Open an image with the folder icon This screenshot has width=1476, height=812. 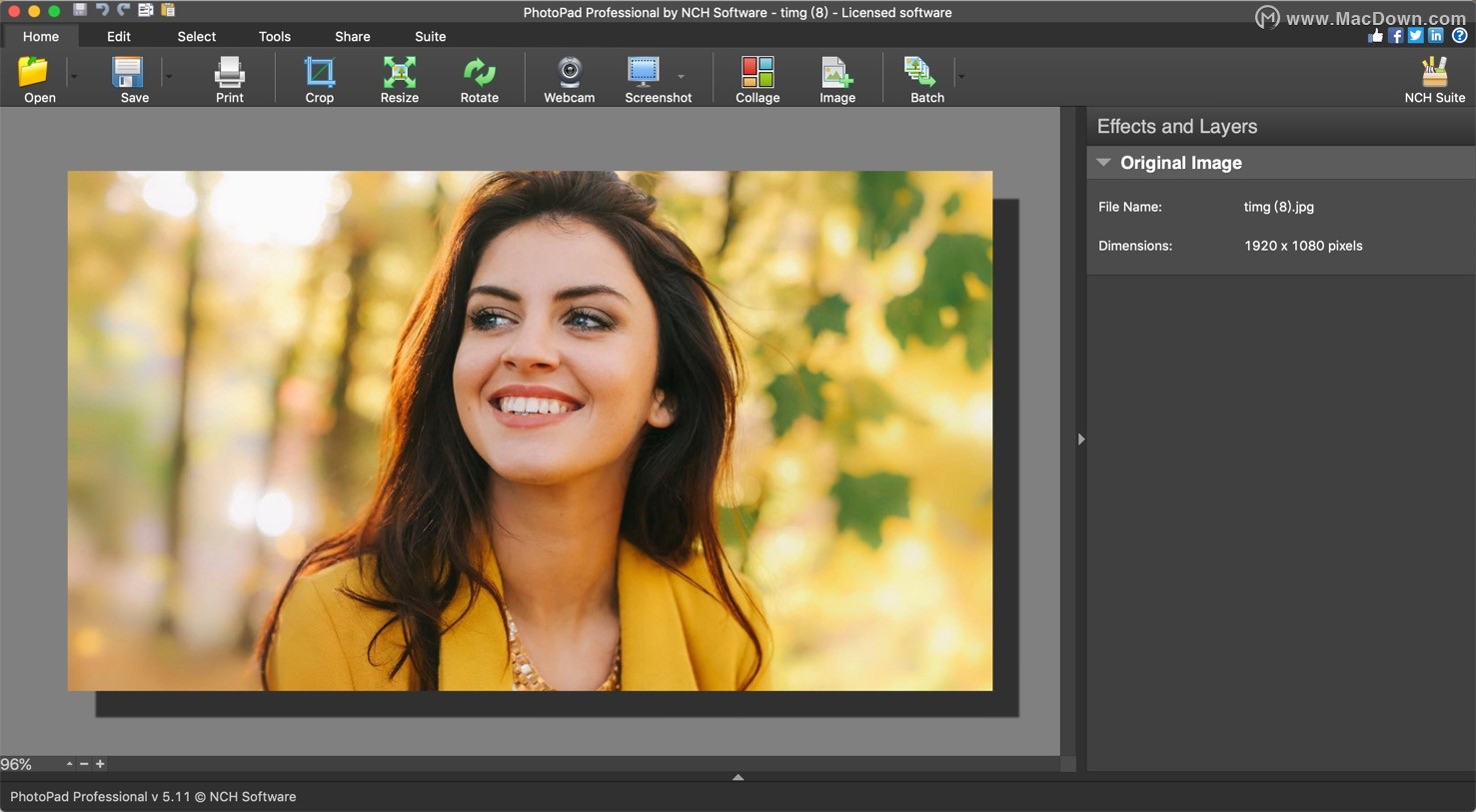coord(34,72)
